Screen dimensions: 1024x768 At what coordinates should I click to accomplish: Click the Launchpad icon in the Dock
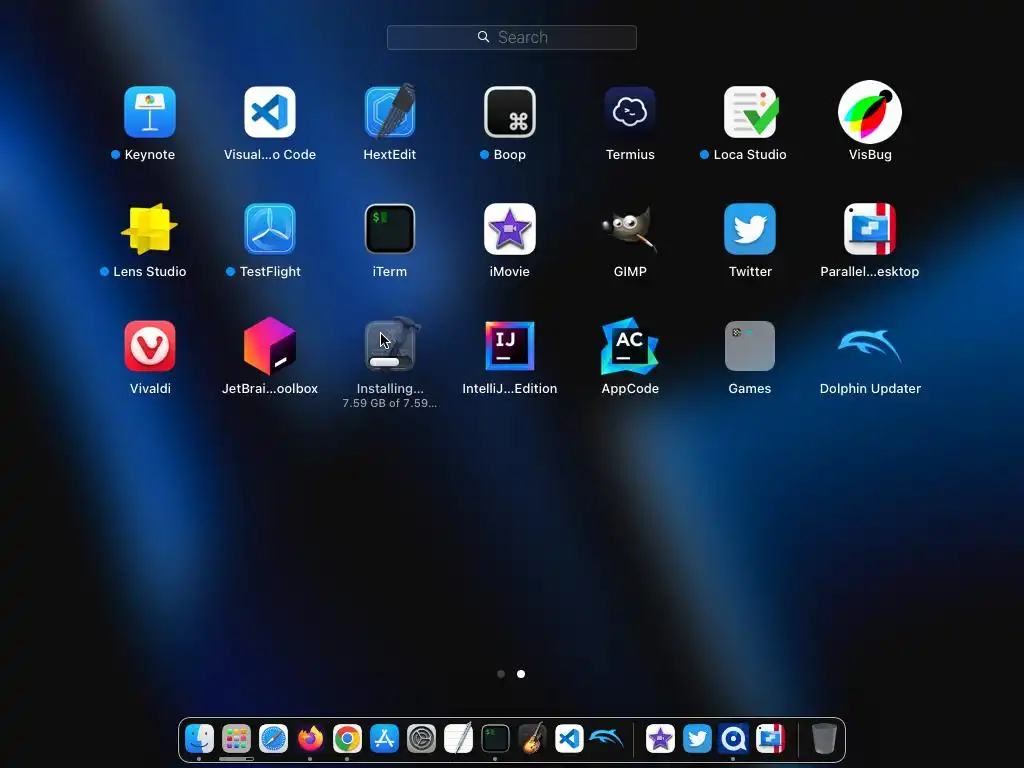pyautogui.click(x=236, y=739)
